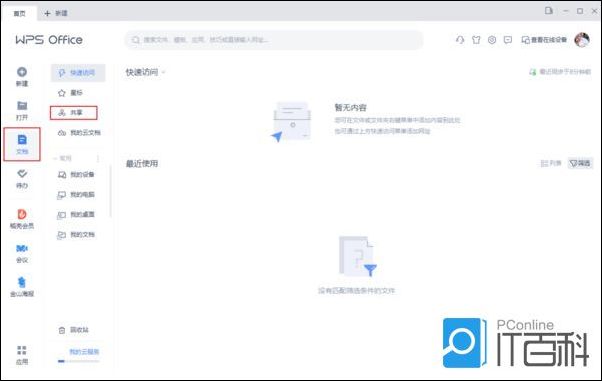Open the settings gear icon in header
Viewport: 602px width, 381px height.
click(x=492, y=40)
